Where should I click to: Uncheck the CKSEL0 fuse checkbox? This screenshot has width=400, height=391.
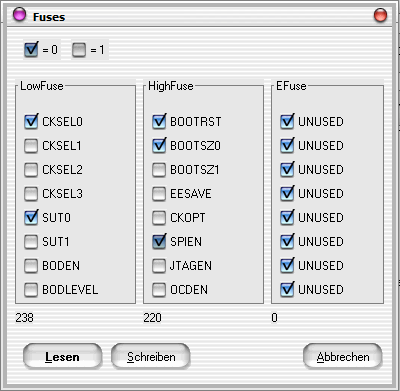pyautogui.click(x=31, y=122)
